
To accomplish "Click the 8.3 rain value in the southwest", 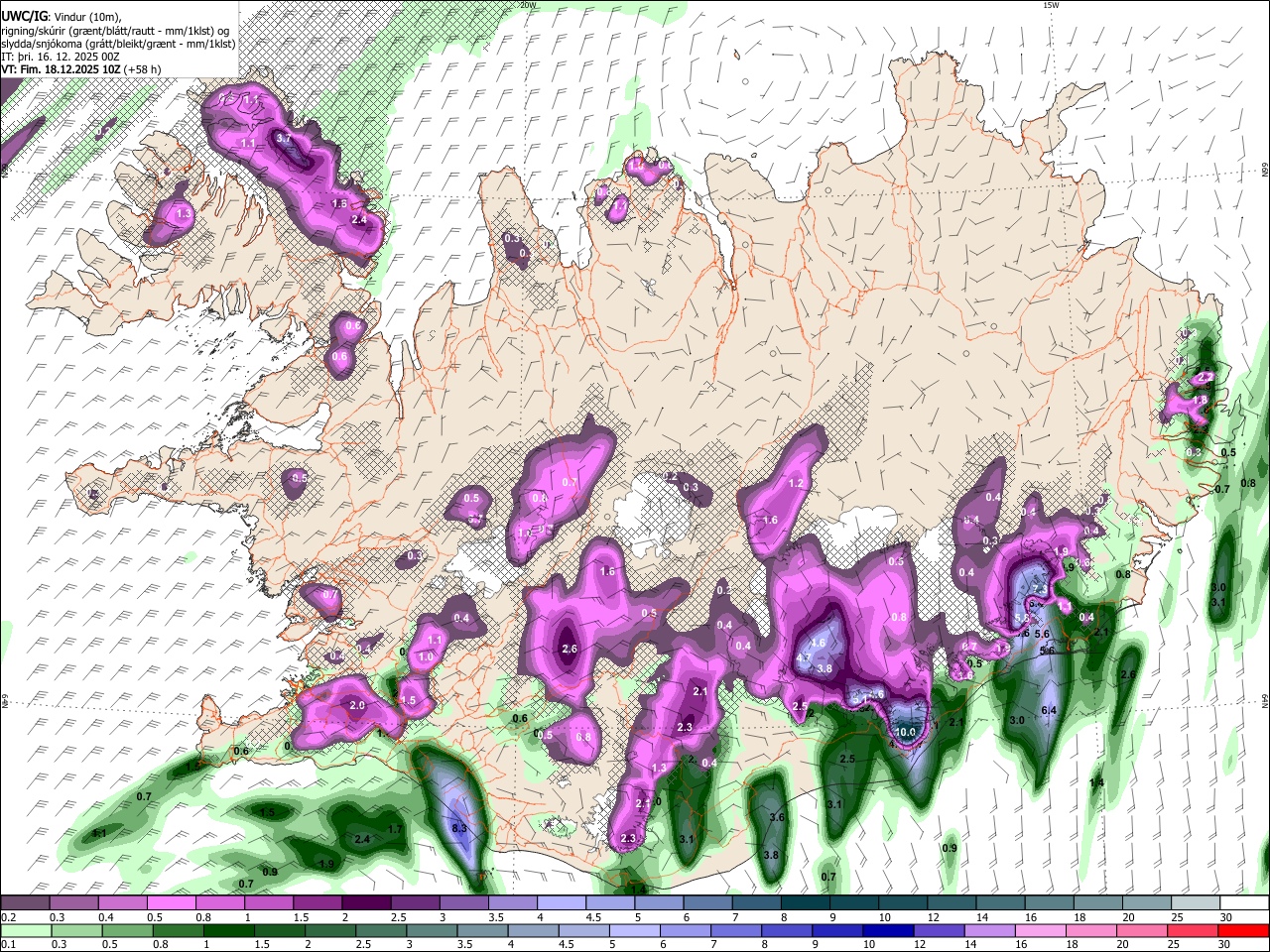I will click(459, 827).
